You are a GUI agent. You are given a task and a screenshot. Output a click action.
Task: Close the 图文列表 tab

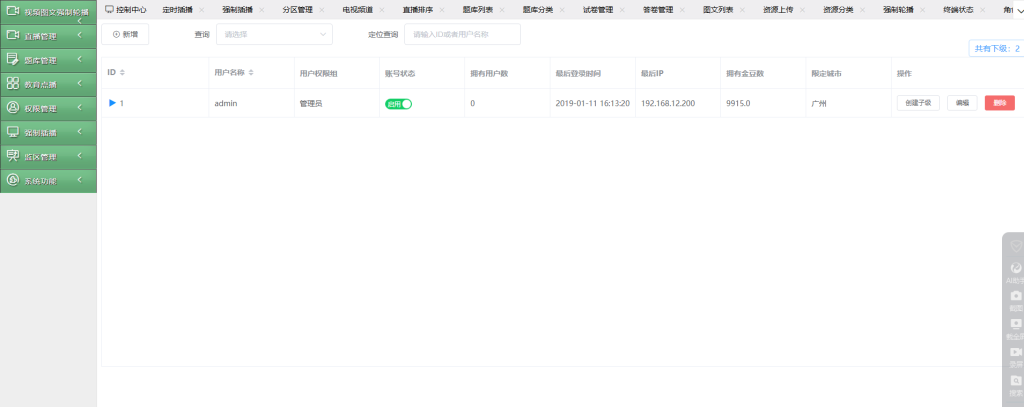742,10
